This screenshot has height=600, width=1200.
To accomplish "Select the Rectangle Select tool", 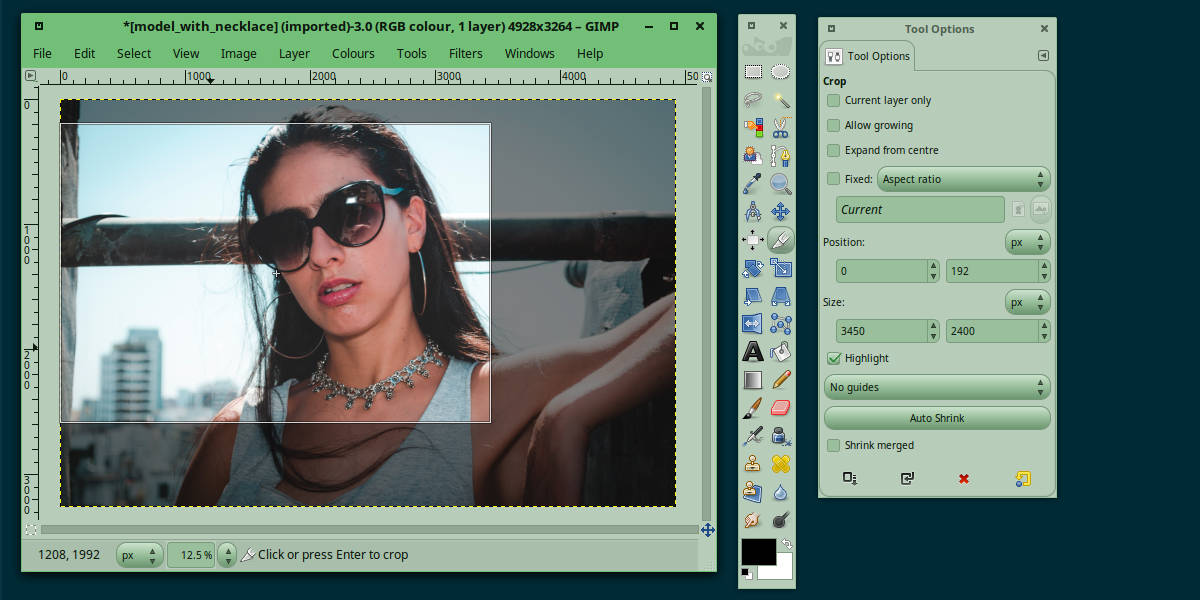I will click(753, 71).
